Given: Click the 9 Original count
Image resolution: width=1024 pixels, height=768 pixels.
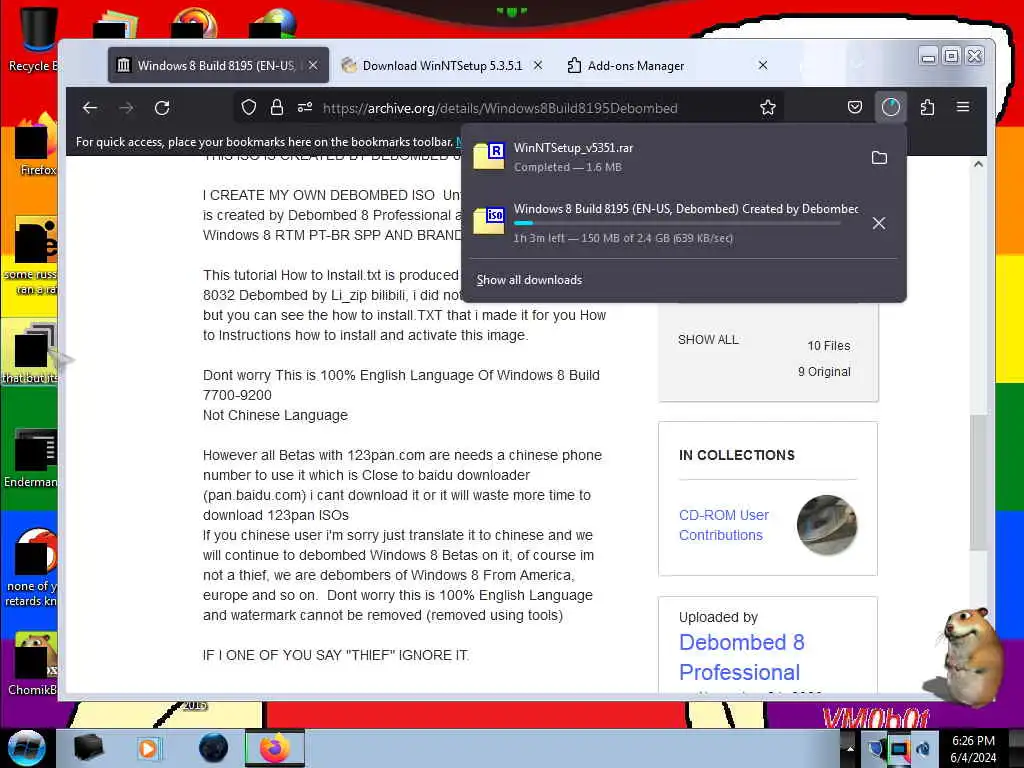Looking at the screenshot, I should (824, 372).
